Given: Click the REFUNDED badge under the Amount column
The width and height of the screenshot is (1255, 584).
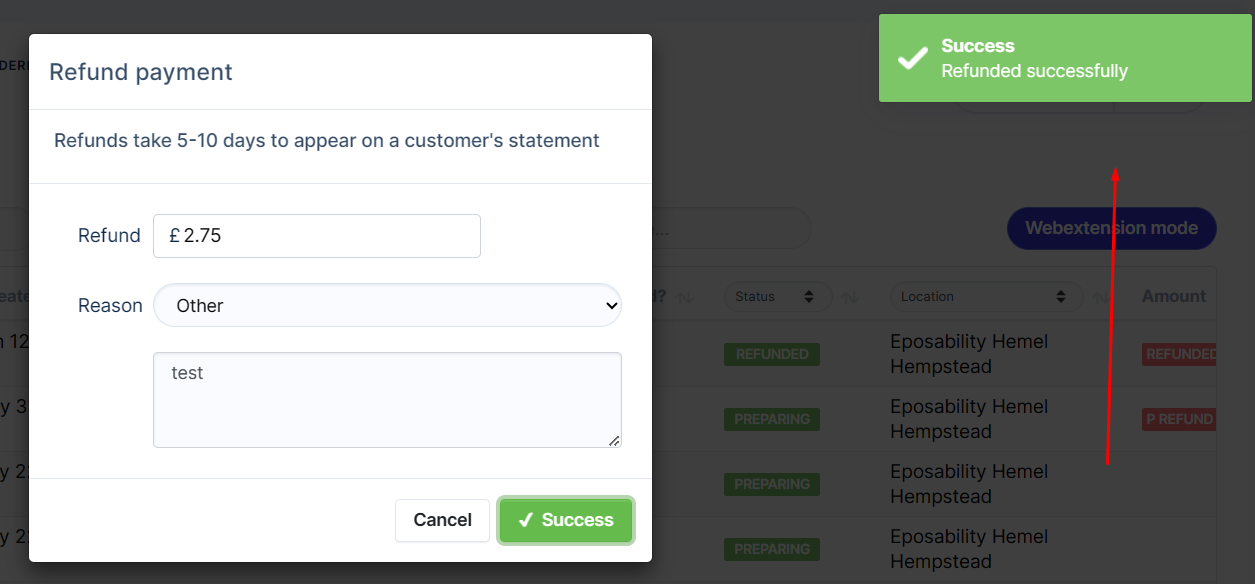Looking at the screenshot, I should (1180, 354).
